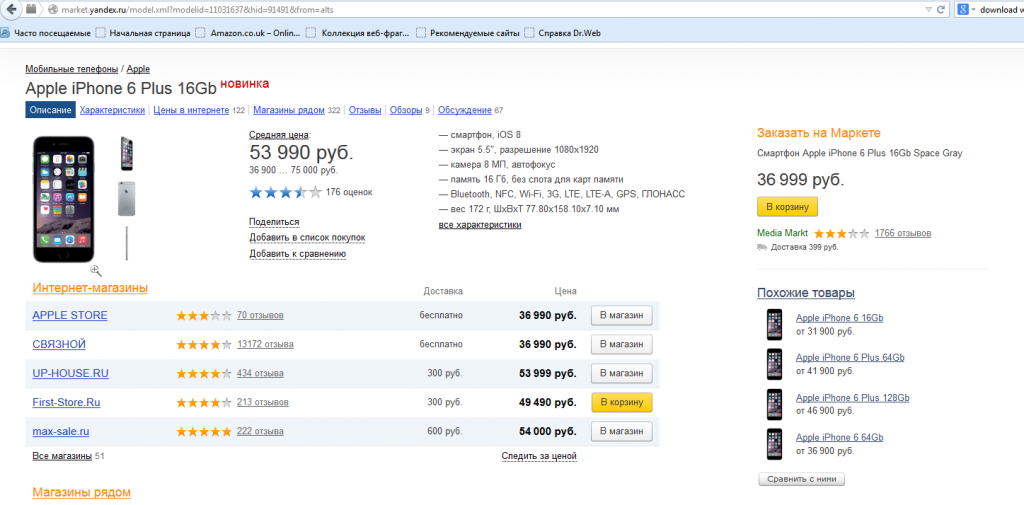Open 70 отзывов for APPLE STORE
This screenshot has height=505, width=1024.
(261, 316)
